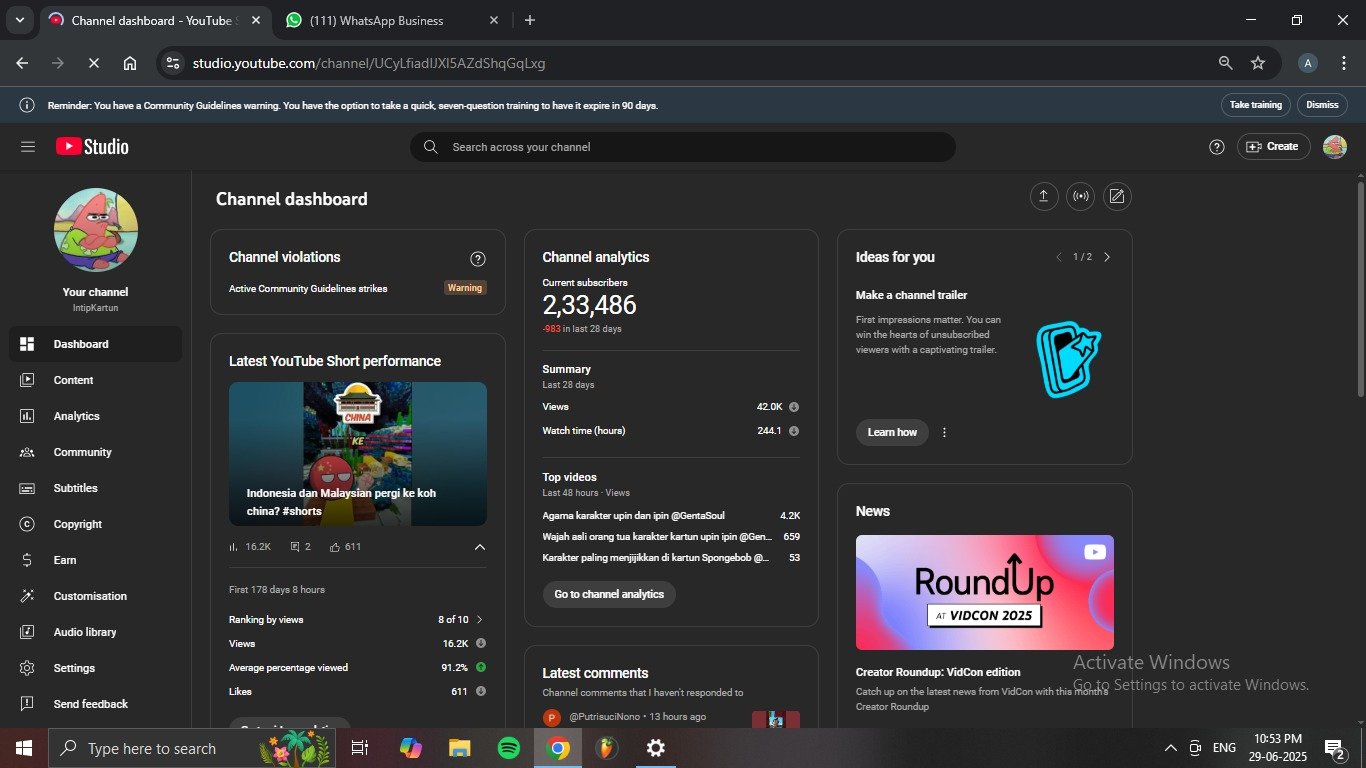Image resolution: width=1366 pixels, height=768 pixels.
Task: Click the create post pencil icon
Action: click(1117, 196)
